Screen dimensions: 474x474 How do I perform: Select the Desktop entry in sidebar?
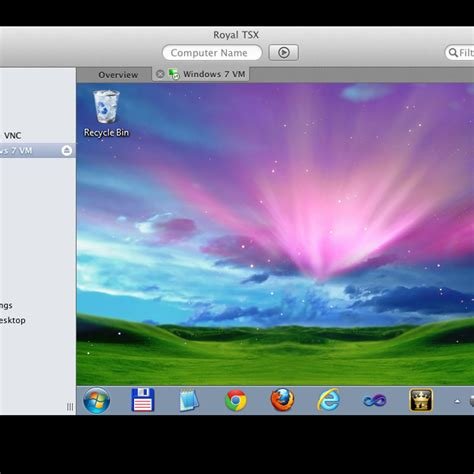tap(13, 320)
